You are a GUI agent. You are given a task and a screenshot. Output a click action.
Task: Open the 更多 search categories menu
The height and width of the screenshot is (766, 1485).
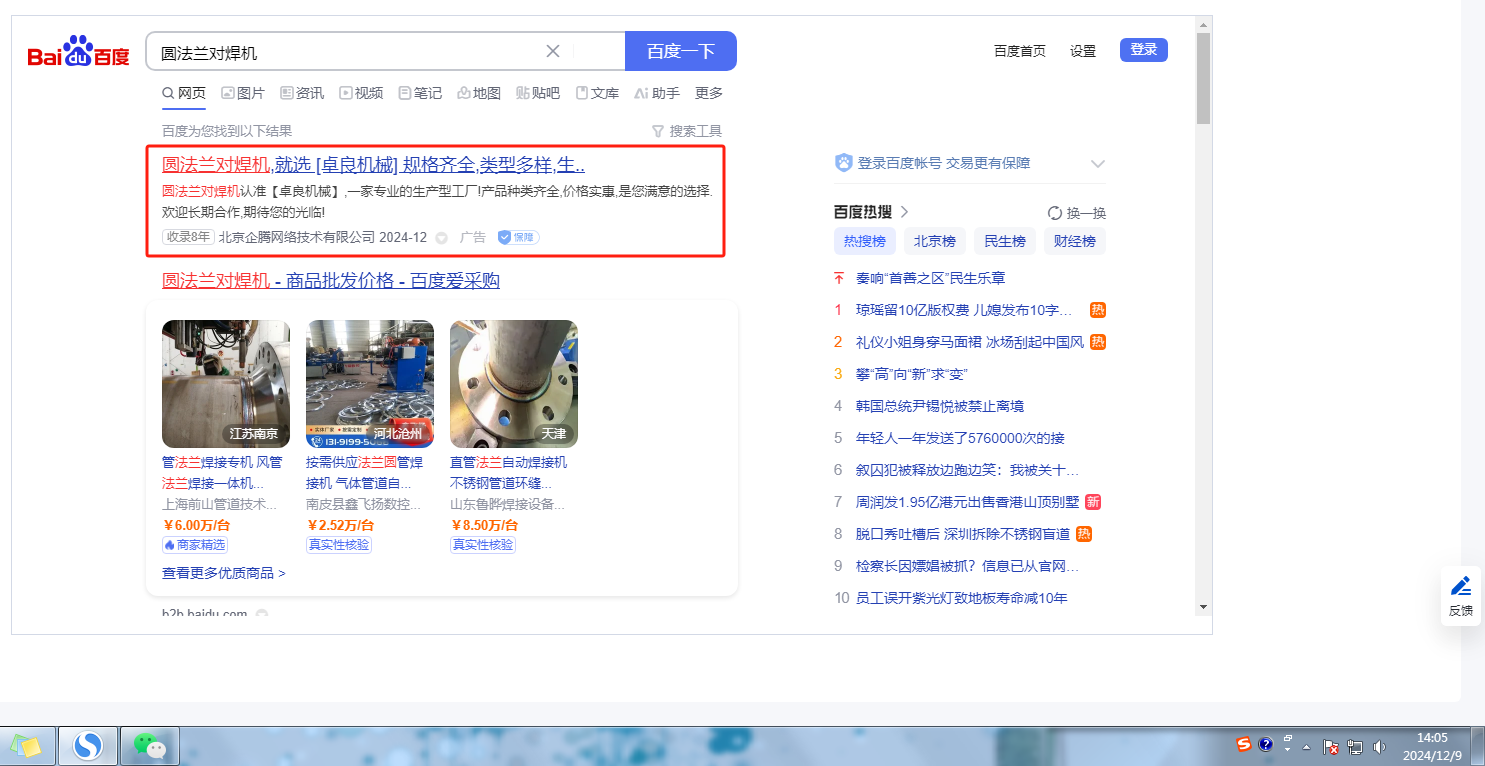[x=709, y=93]
